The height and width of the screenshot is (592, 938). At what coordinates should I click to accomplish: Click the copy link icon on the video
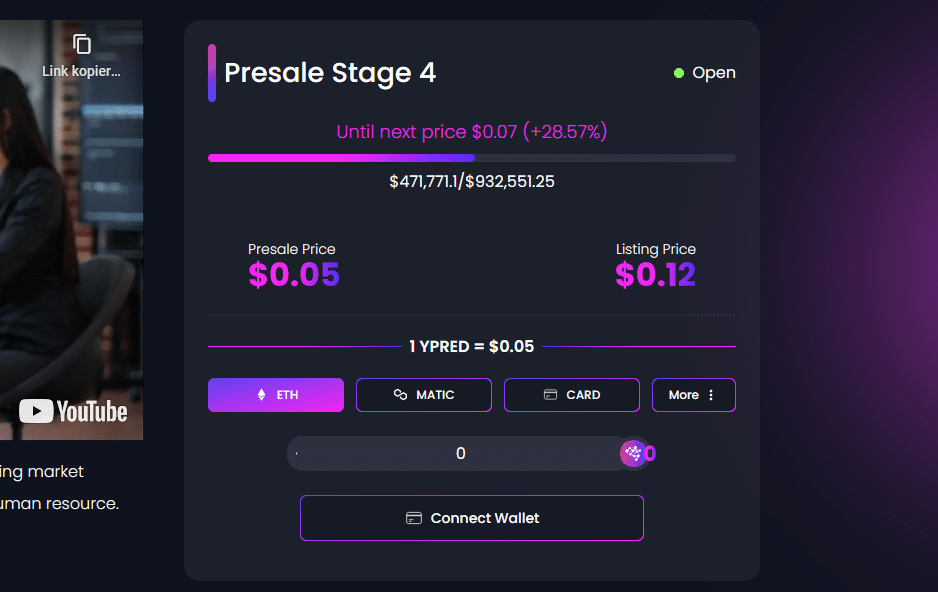click(x=82, y=44)
